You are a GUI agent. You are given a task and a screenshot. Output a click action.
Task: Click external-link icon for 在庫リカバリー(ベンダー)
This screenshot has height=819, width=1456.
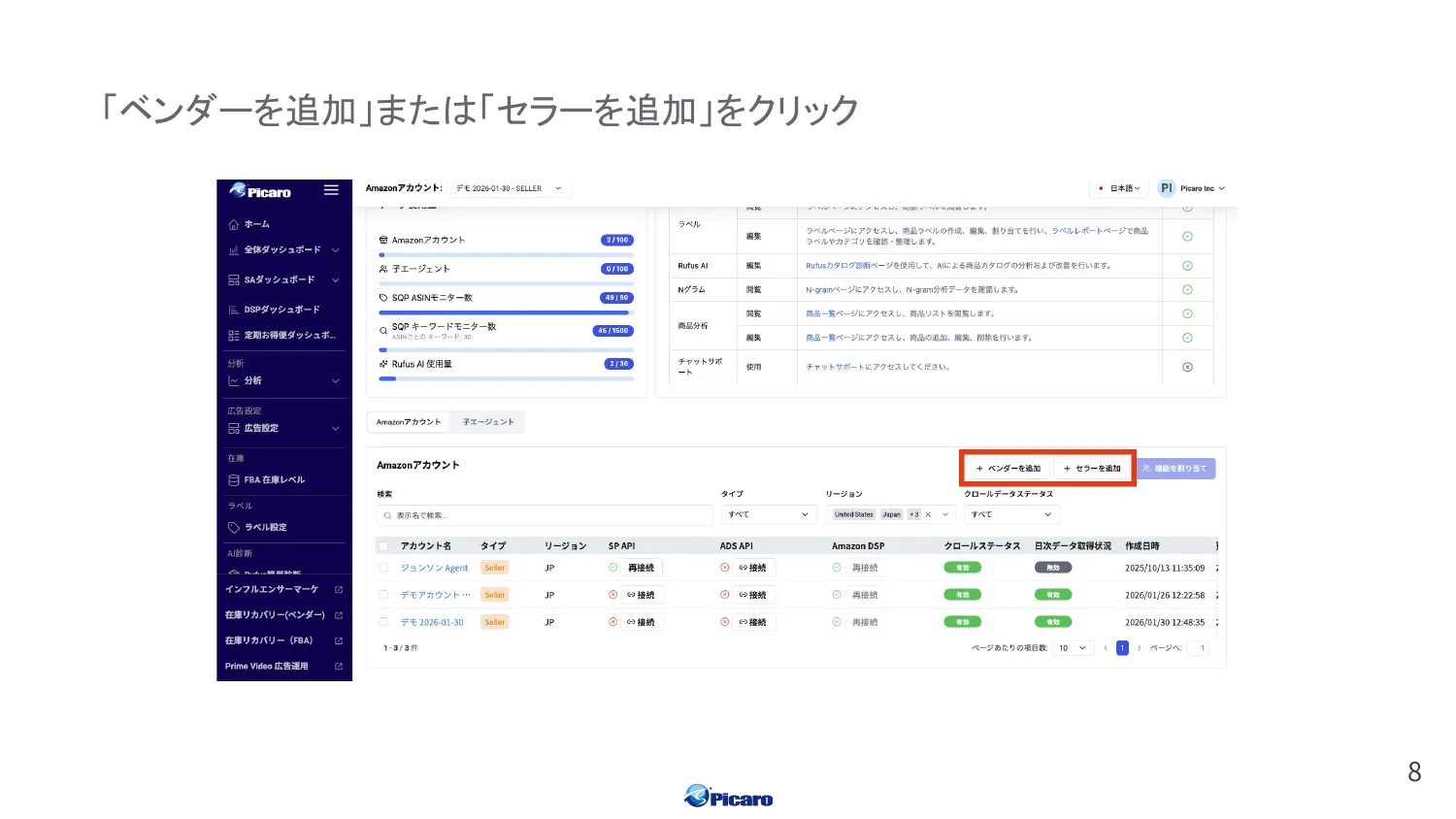(x=339, y=615)
